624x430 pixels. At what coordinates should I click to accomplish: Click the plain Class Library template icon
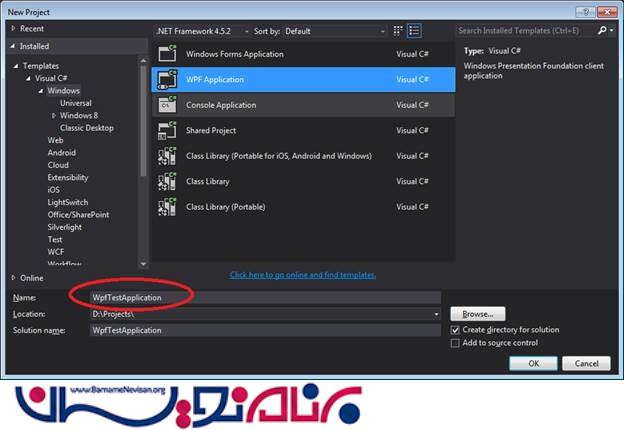point(167,181)
